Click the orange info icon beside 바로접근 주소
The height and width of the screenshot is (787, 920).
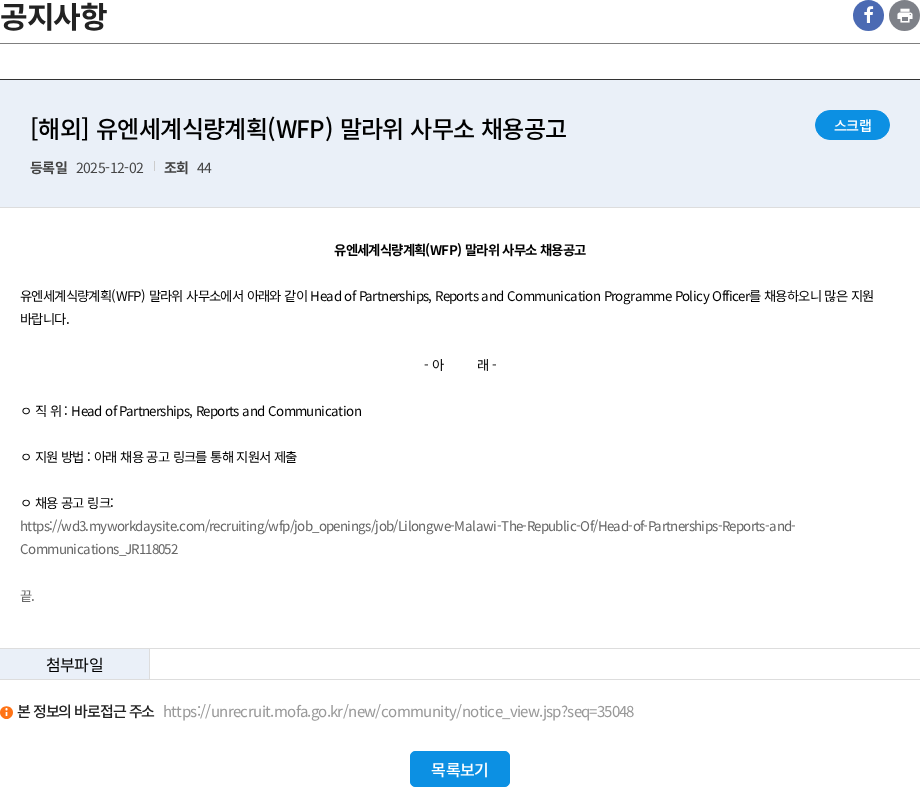click(x=6, y=712)
